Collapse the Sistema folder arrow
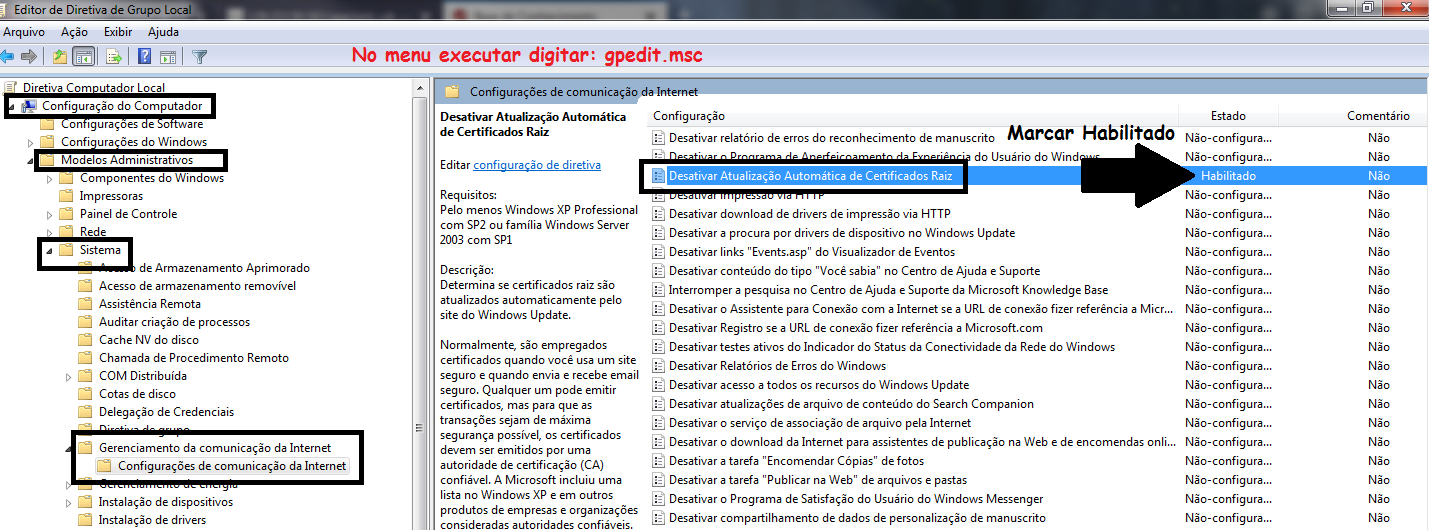The image size is (1430, 530). pyautogui.click(x=50, y=250)
